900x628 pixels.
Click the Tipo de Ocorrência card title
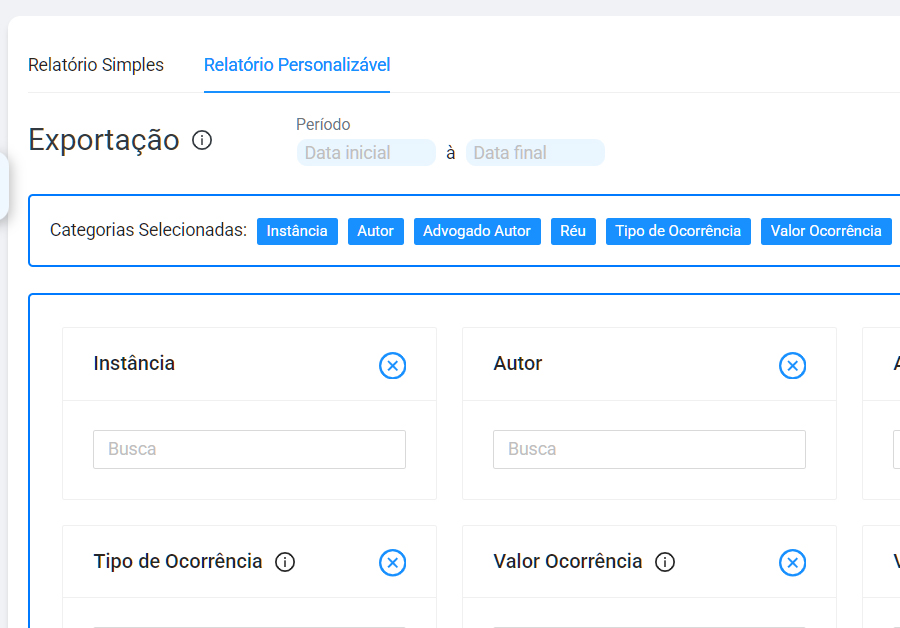(x=178, y=561)
